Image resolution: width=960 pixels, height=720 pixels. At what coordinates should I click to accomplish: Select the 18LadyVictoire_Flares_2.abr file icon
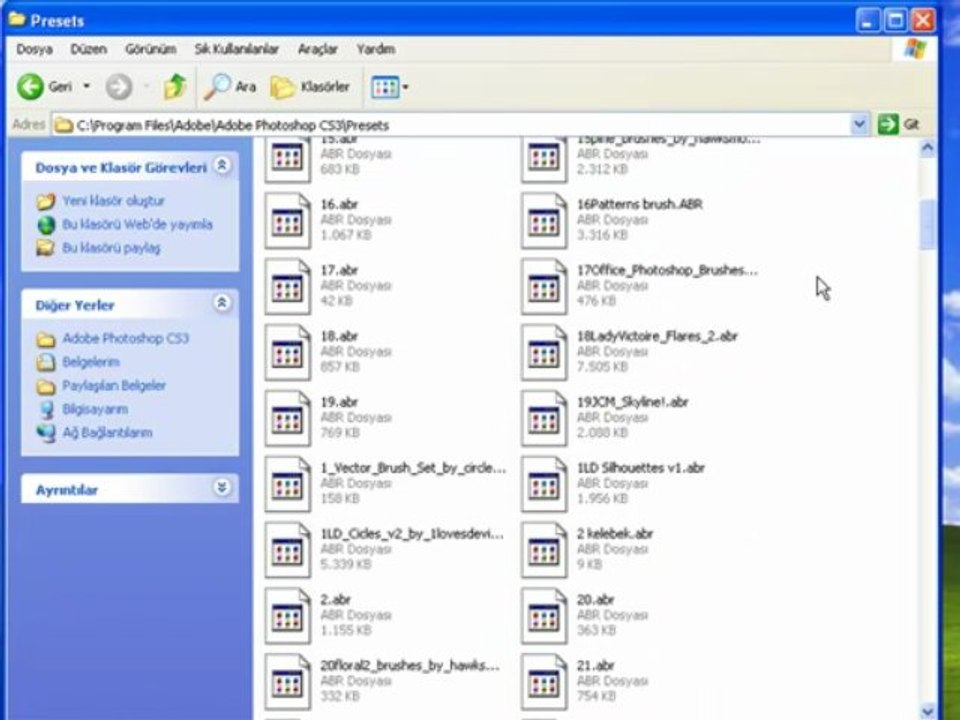pos(544,353)
